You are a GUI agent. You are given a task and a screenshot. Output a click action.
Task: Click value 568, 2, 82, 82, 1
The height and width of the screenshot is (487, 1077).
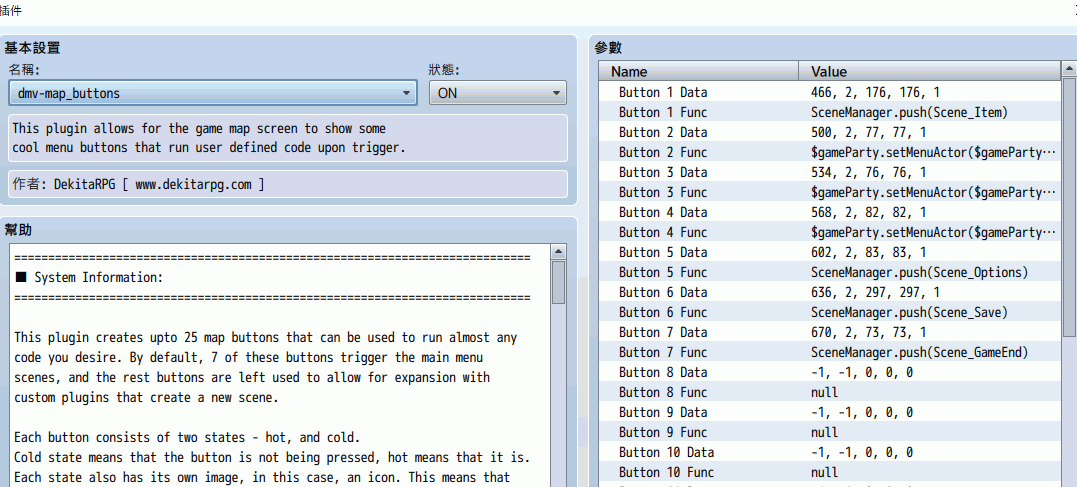[868, 212]
